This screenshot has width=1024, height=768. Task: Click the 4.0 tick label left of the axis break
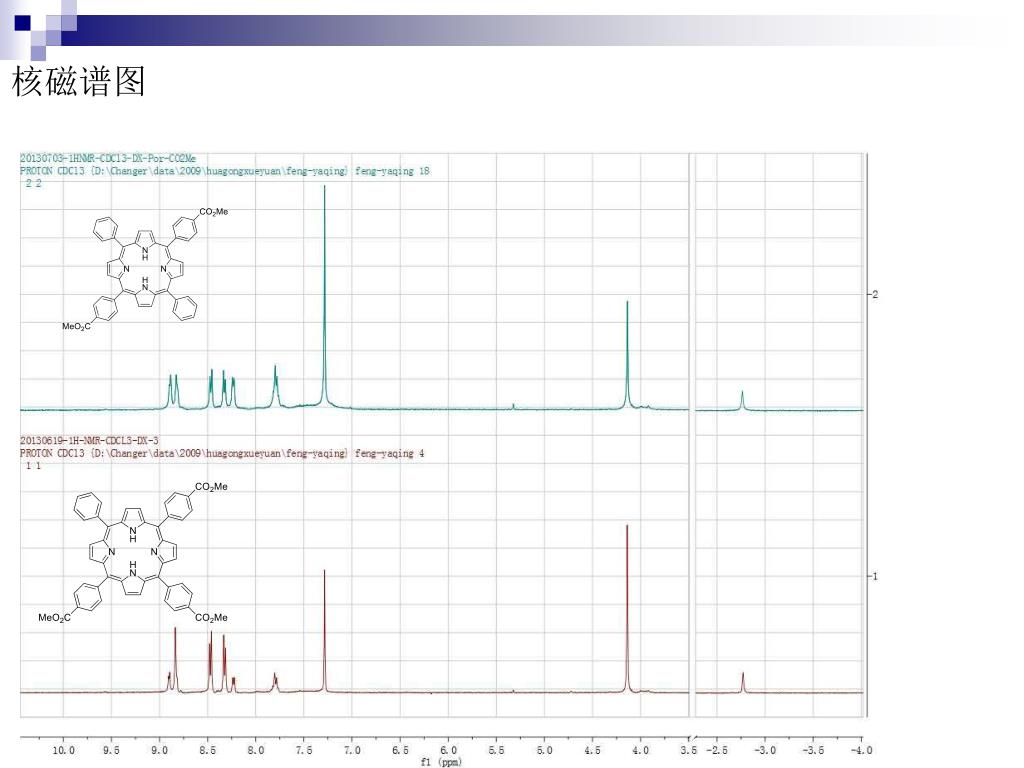(641, 750)
